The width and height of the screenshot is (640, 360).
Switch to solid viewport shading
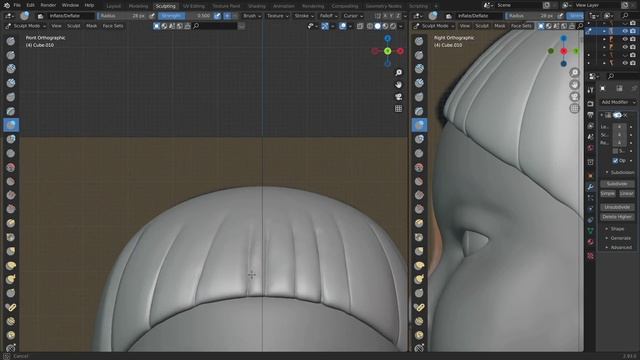tap(378, 26)
